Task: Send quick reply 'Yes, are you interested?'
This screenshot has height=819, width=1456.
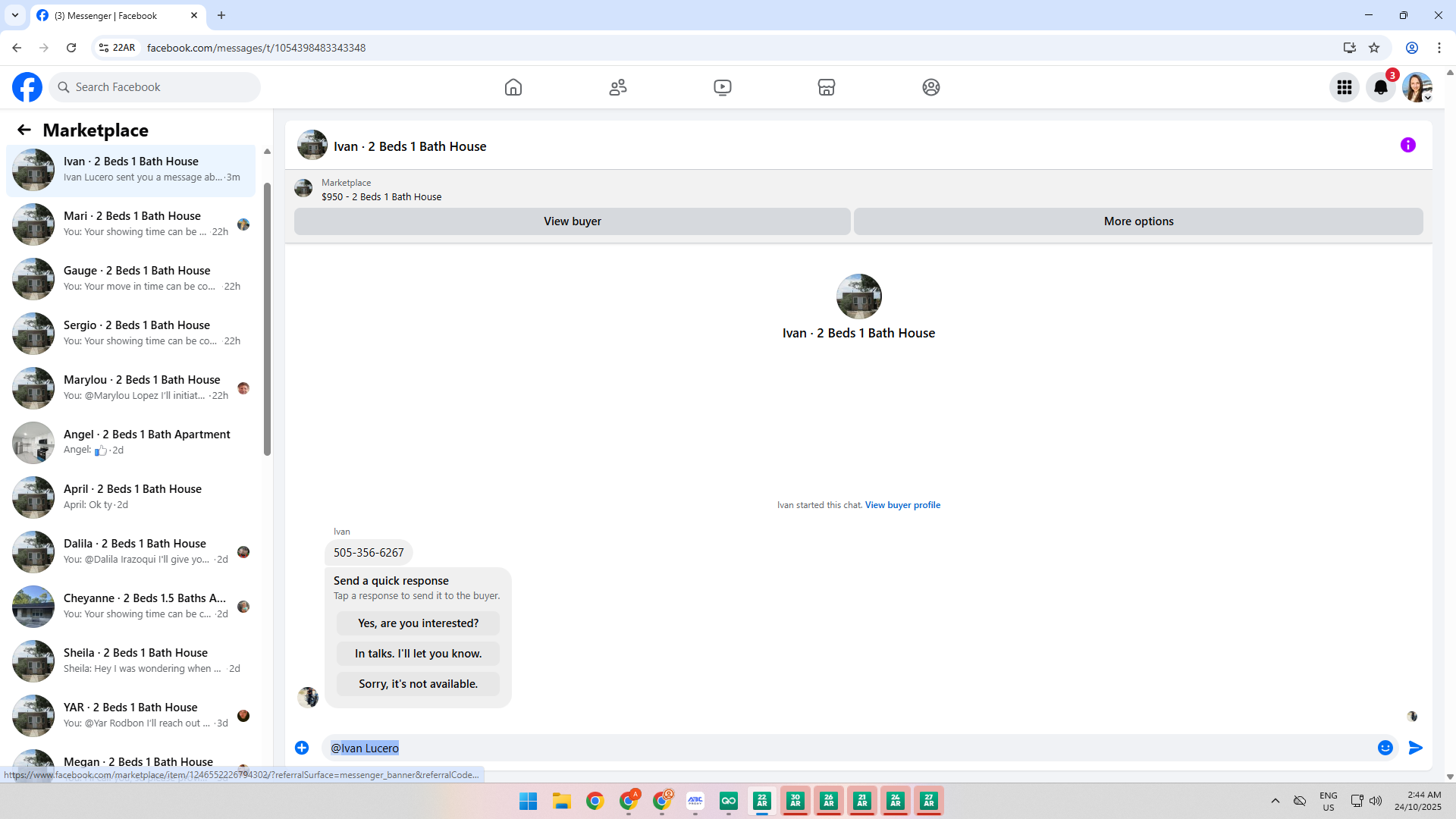Action: [418, 623]
